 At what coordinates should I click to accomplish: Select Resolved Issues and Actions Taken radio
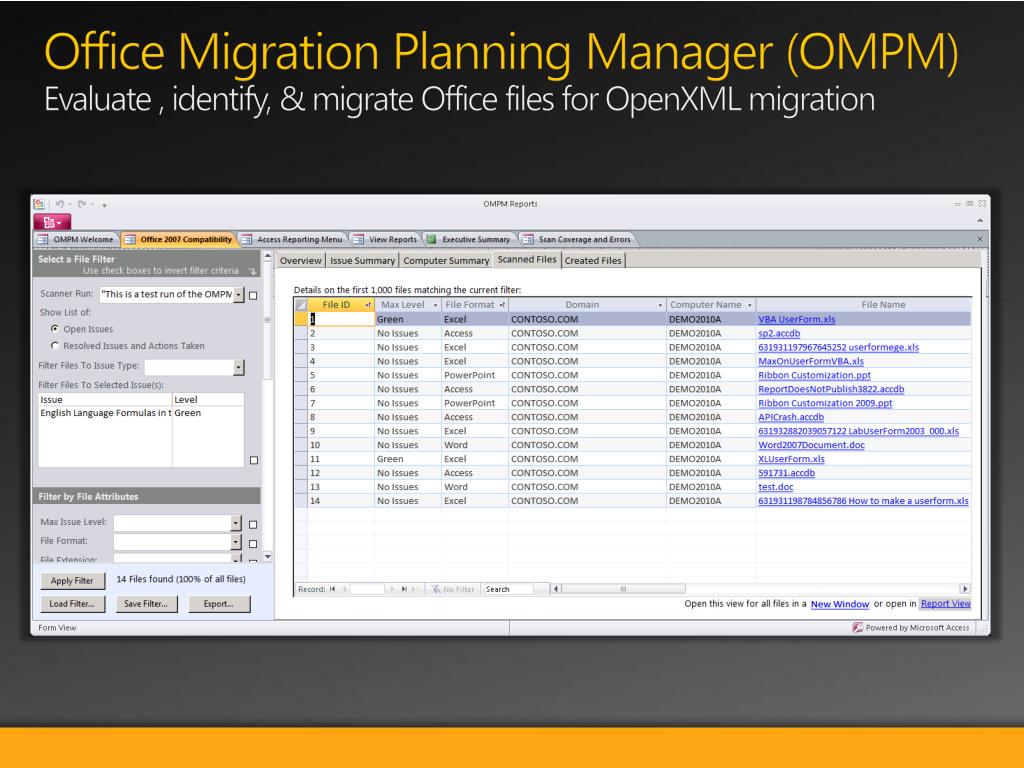55,345
